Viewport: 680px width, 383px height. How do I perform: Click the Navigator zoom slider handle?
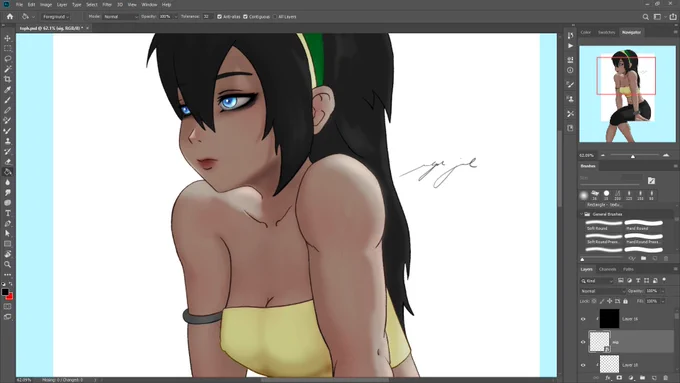click(633, 156)
